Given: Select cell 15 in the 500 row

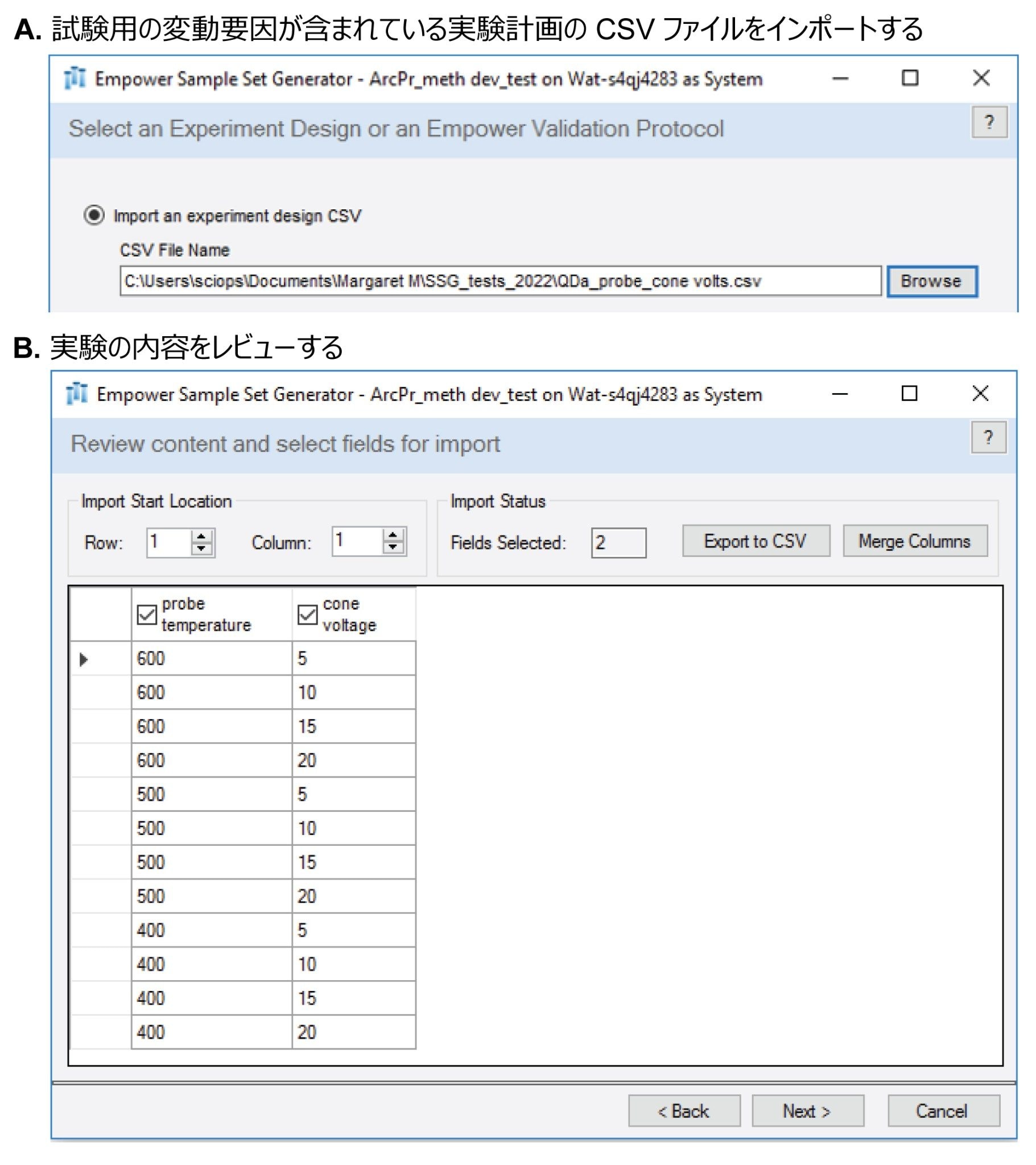Looking at the screenshot, I should [x=353, y=862].
